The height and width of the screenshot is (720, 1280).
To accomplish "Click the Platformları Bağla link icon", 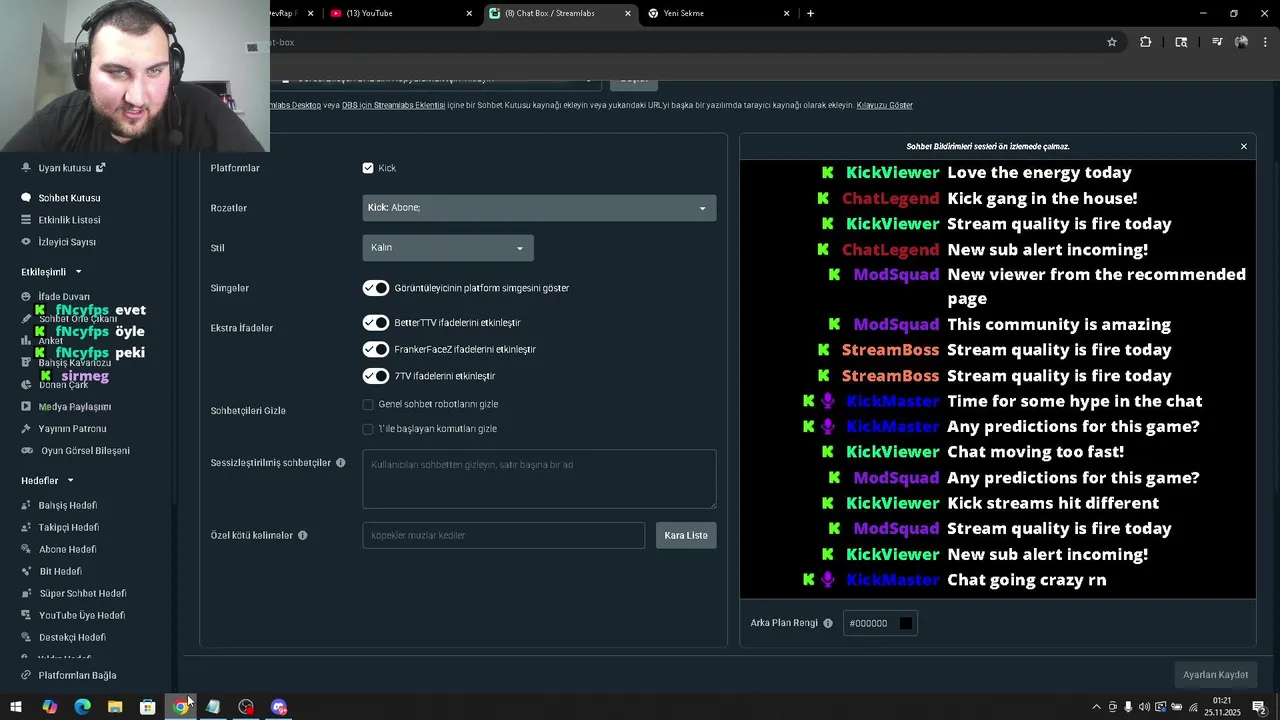I will click(26, 675).
